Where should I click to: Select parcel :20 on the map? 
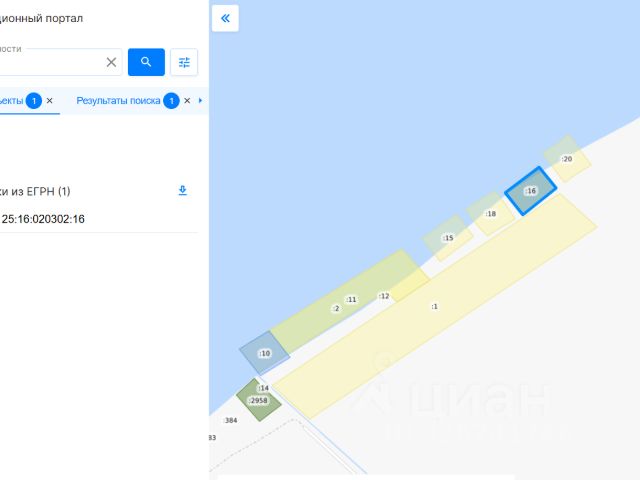coord(567,159)
